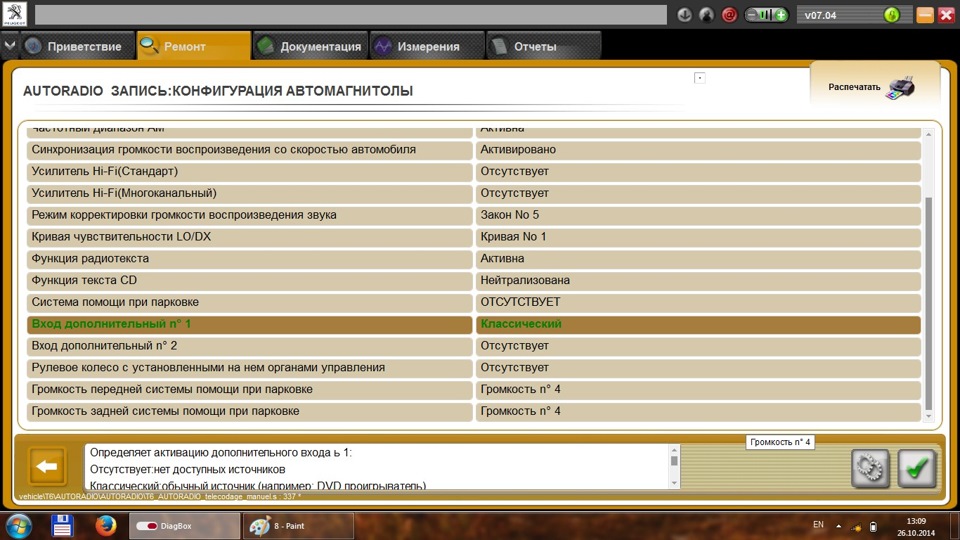This screenshot has width=960, height=540.
Task: Expand the chevron left of Приветствие tab
Action: click(9, 45)
